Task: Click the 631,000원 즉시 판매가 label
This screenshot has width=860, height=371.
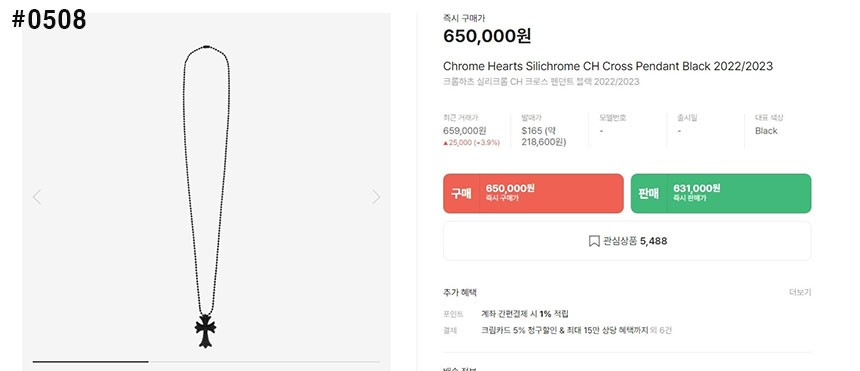Action: [x=697, y=193]
